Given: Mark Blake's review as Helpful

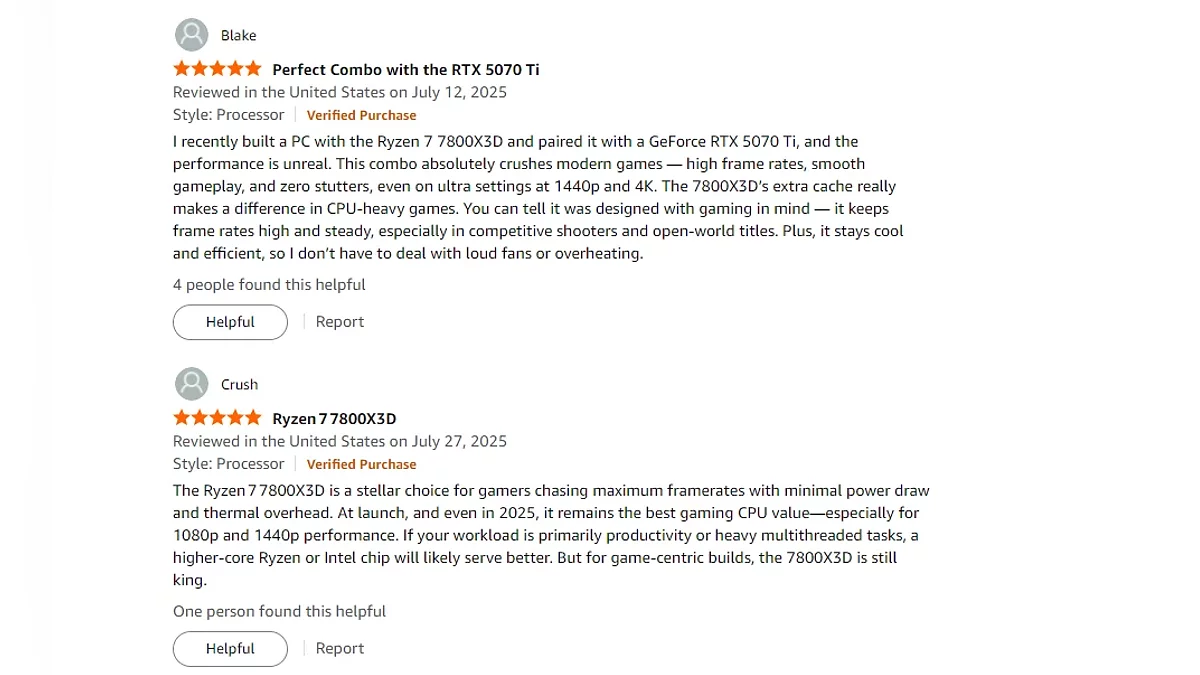Looking at the screenshot, I should [x=230, y=322].
